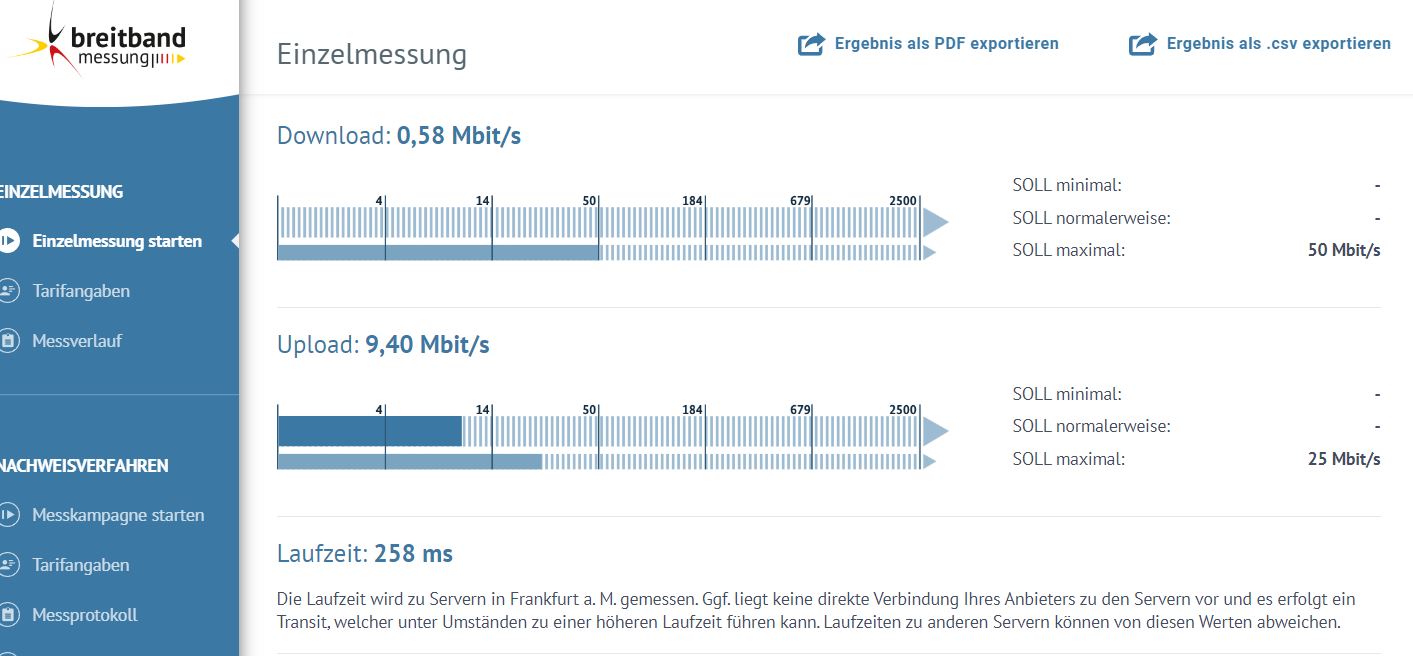
Task: Click the Messprotokoll clipboard icon
Action: 8,615
